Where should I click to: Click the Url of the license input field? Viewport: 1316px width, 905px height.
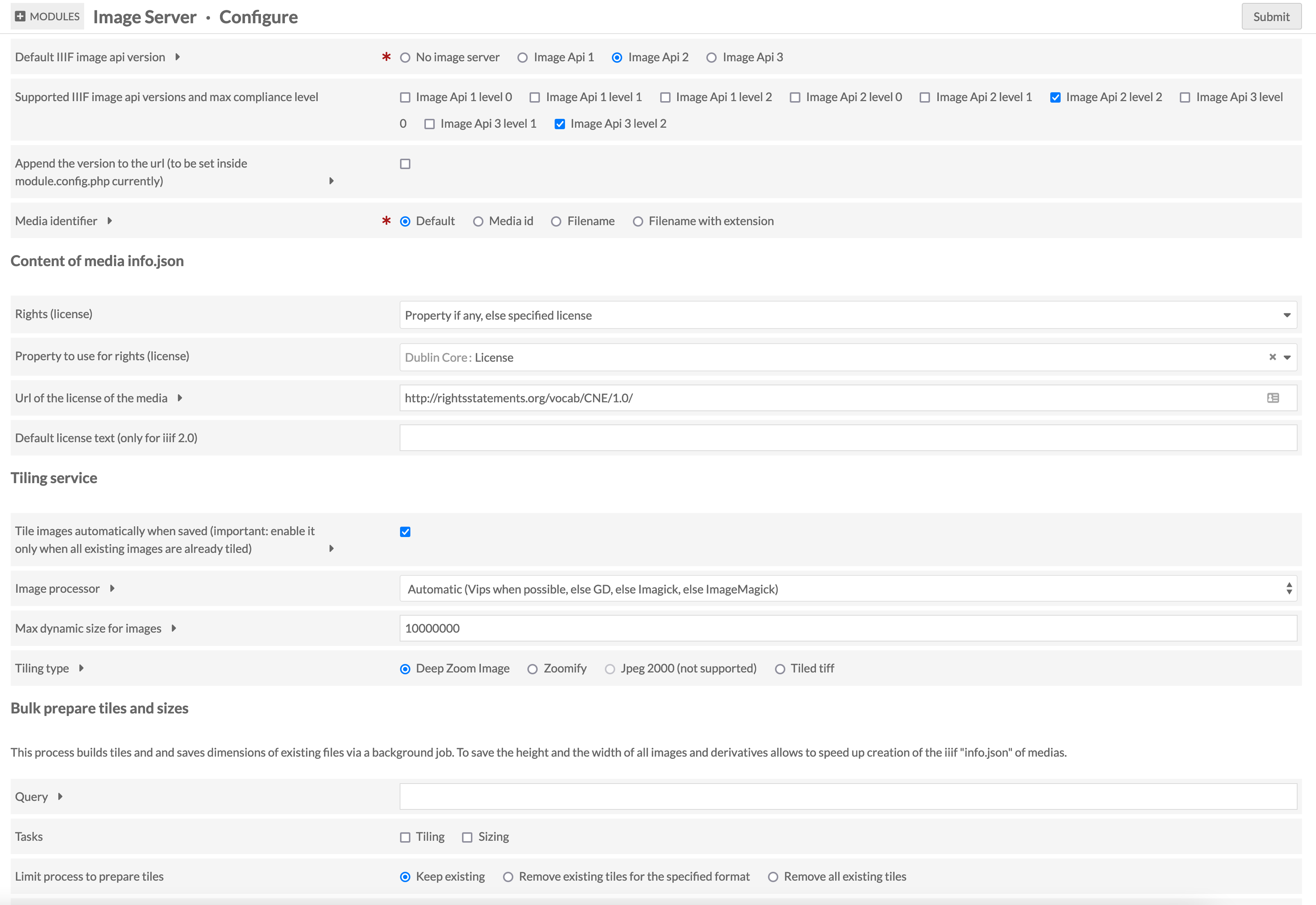pyautogui.click(x=848, y=398)
